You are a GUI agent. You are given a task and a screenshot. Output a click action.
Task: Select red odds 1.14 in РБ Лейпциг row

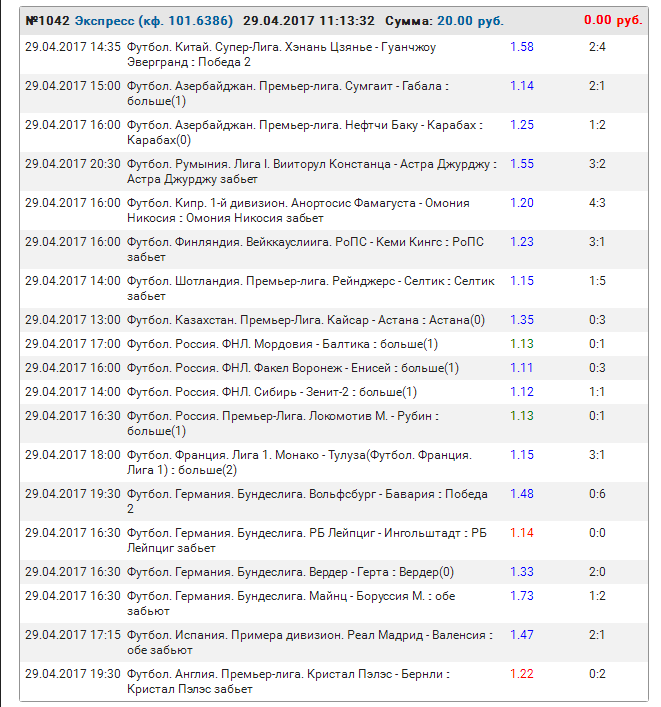click(x=522, y=533)
